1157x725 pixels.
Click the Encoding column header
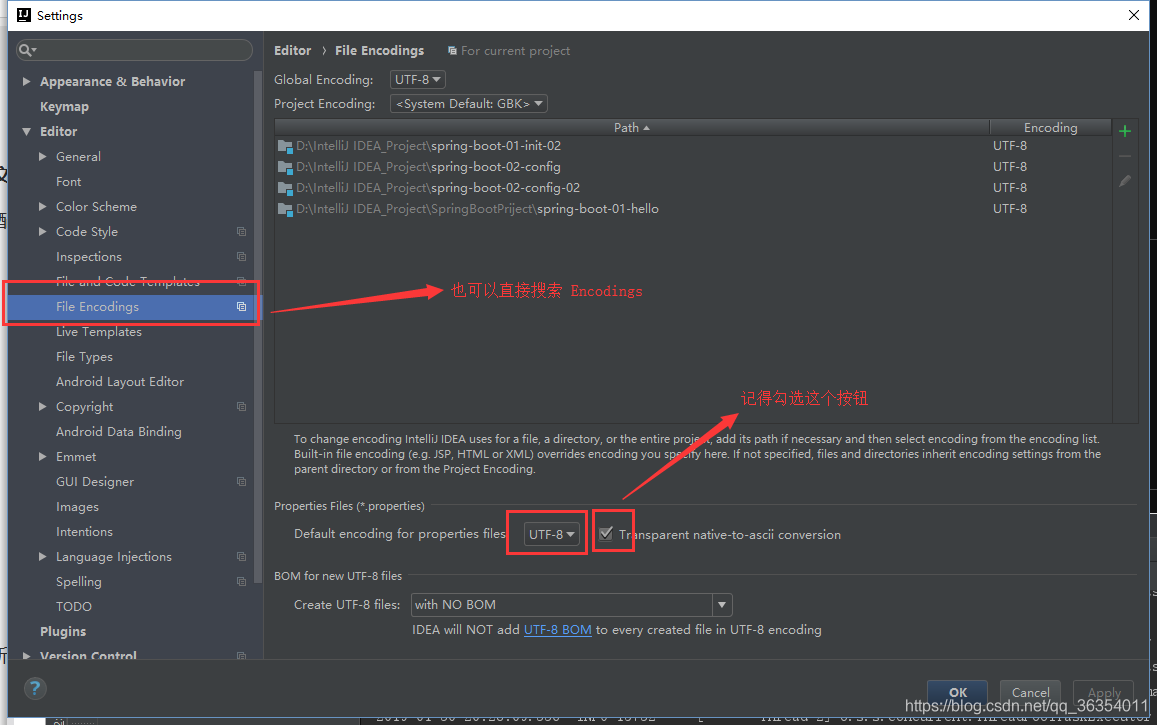[x=1050, y=128]
